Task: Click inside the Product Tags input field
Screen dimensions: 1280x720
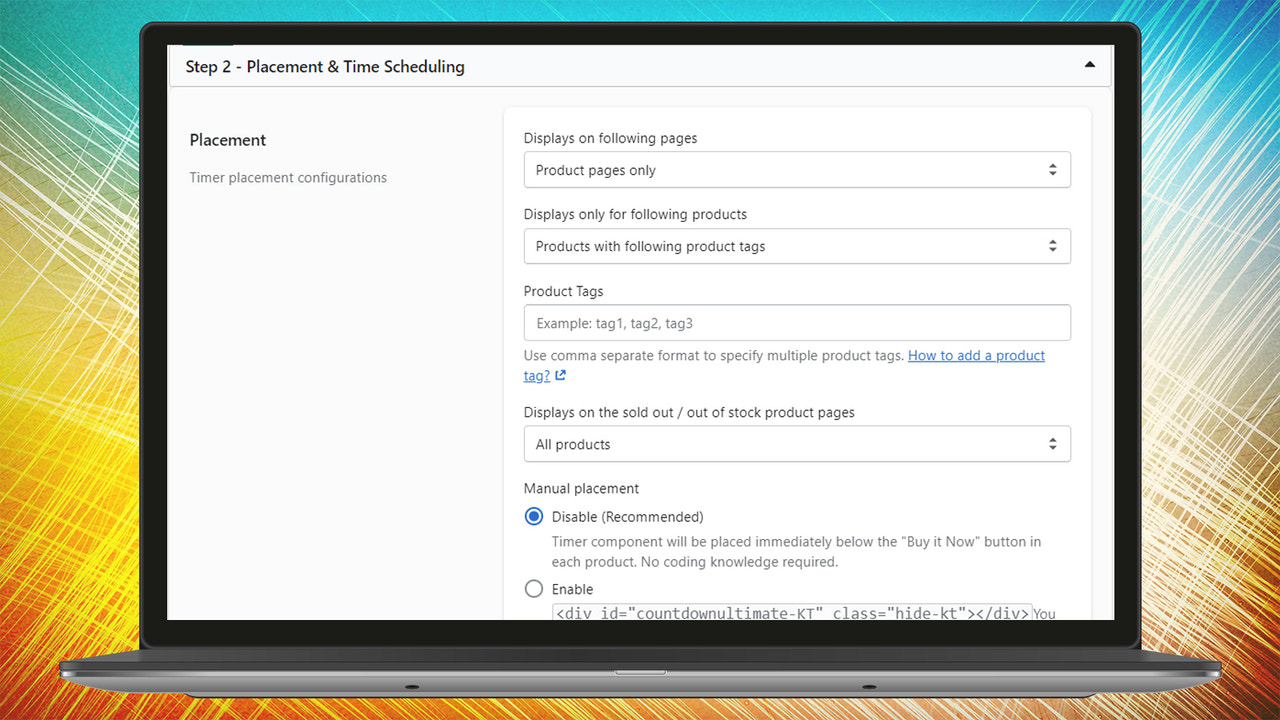Action: 797,322
